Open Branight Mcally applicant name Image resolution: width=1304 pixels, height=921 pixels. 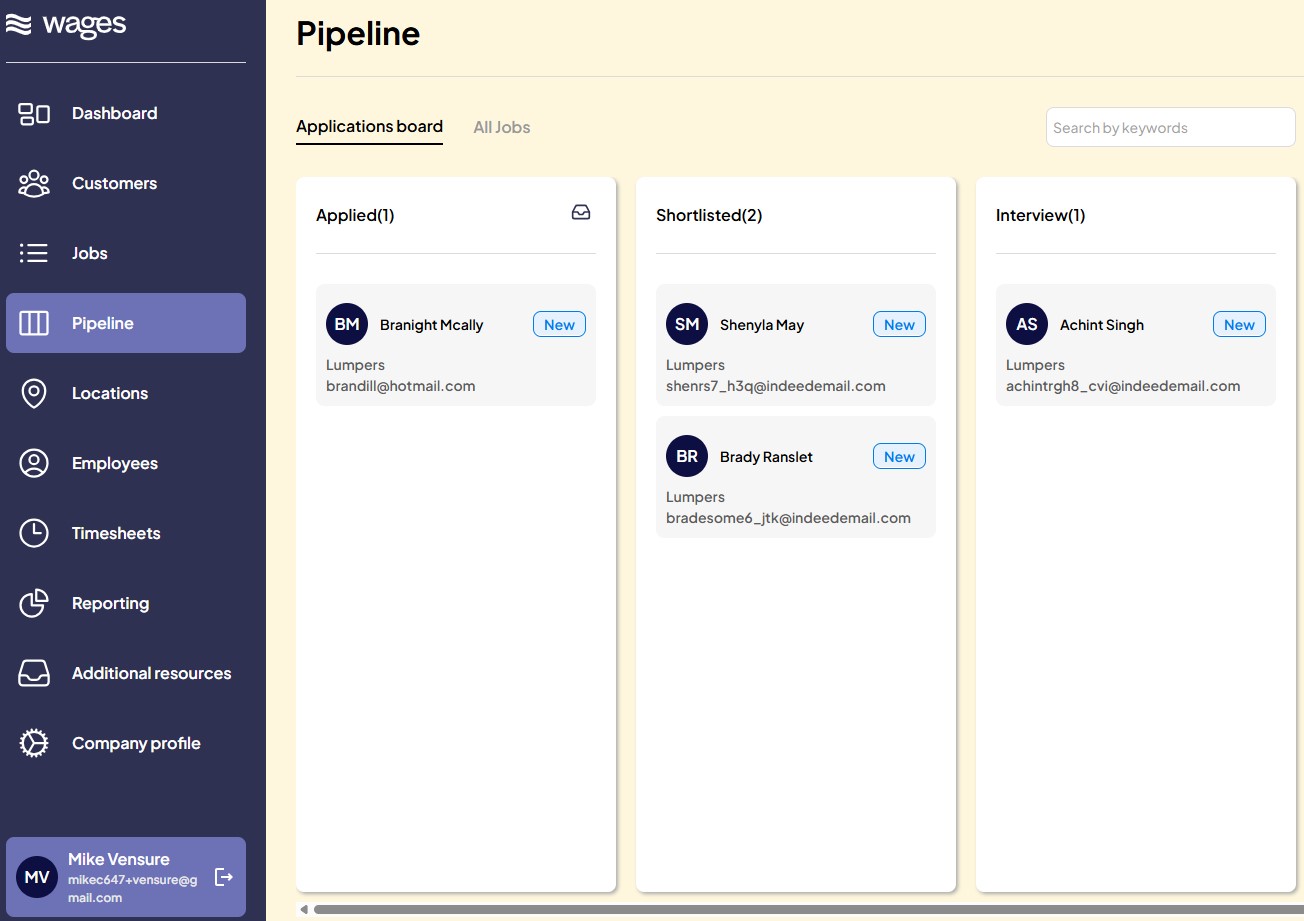[431, 325]
